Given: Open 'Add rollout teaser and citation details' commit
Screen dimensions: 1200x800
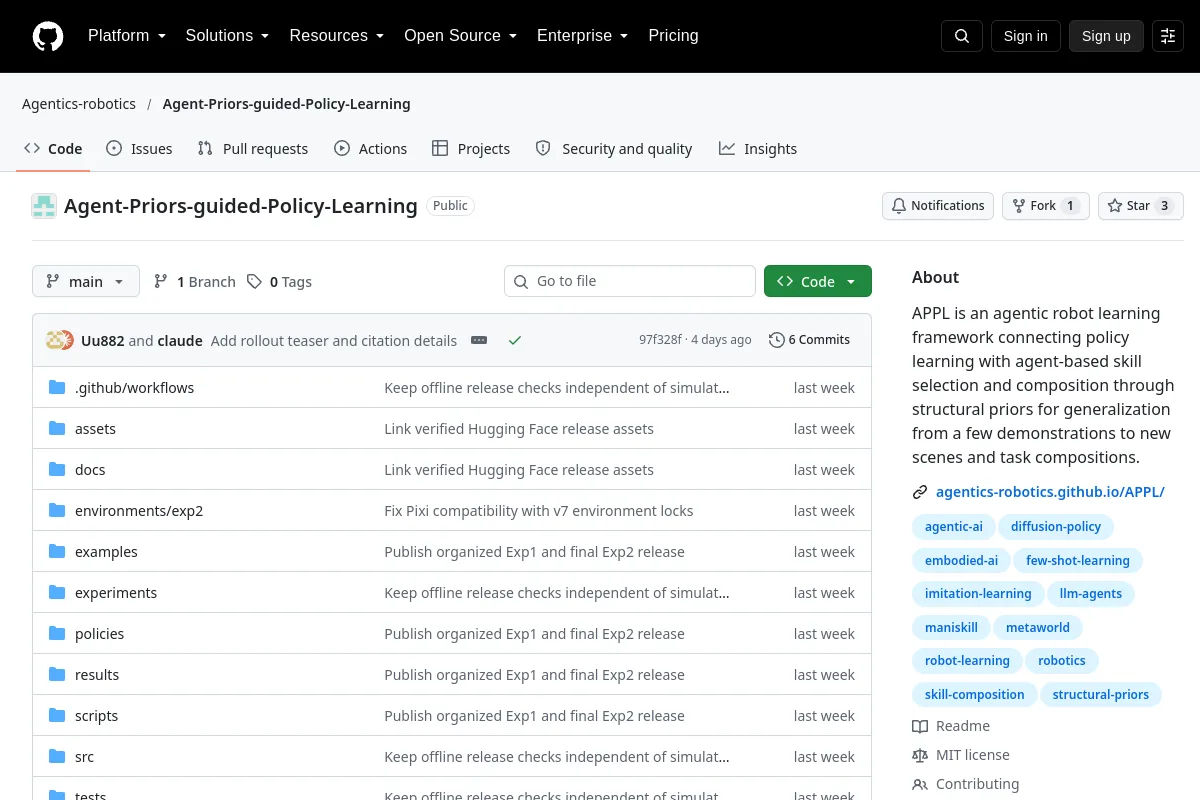Looking at the screenshot, I should (334, 340).
